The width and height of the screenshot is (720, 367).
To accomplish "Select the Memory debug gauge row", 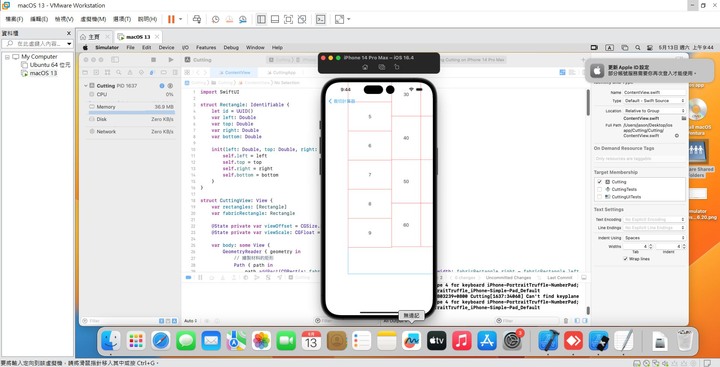I will point(131,107).
